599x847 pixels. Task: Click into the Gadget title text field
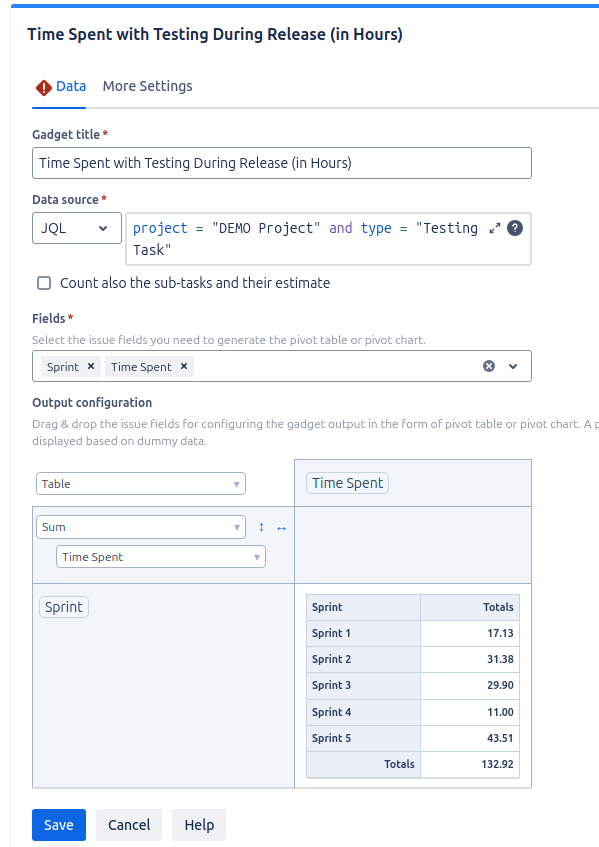click(282, 163)
